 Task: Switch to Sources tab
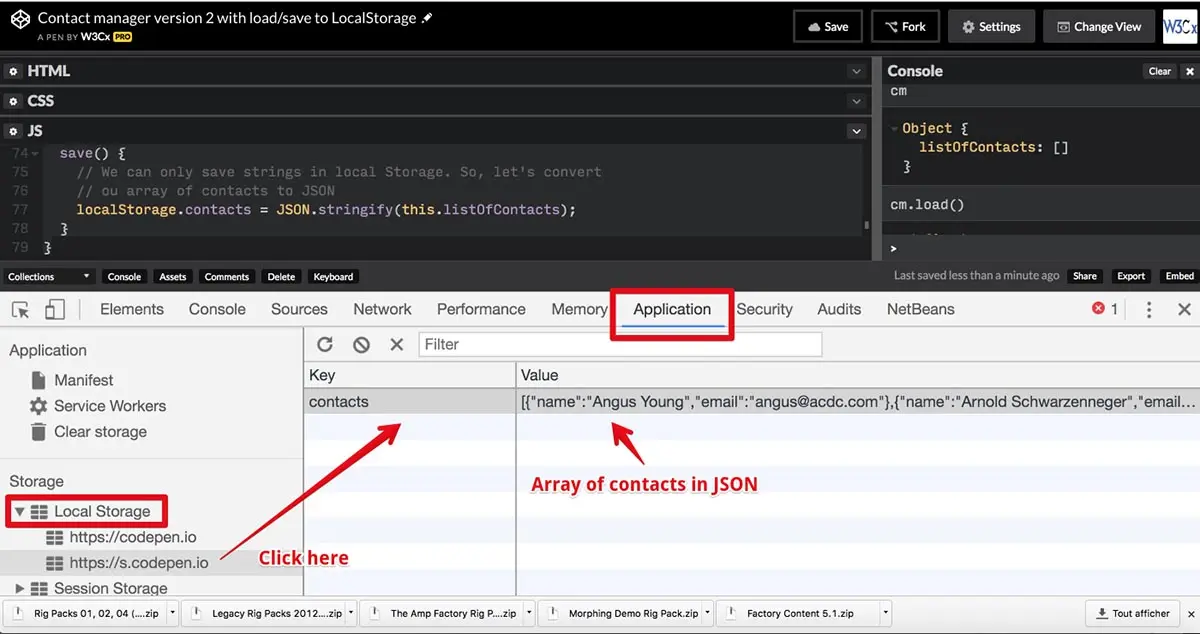pyautogui.click(x=299, y=310)
